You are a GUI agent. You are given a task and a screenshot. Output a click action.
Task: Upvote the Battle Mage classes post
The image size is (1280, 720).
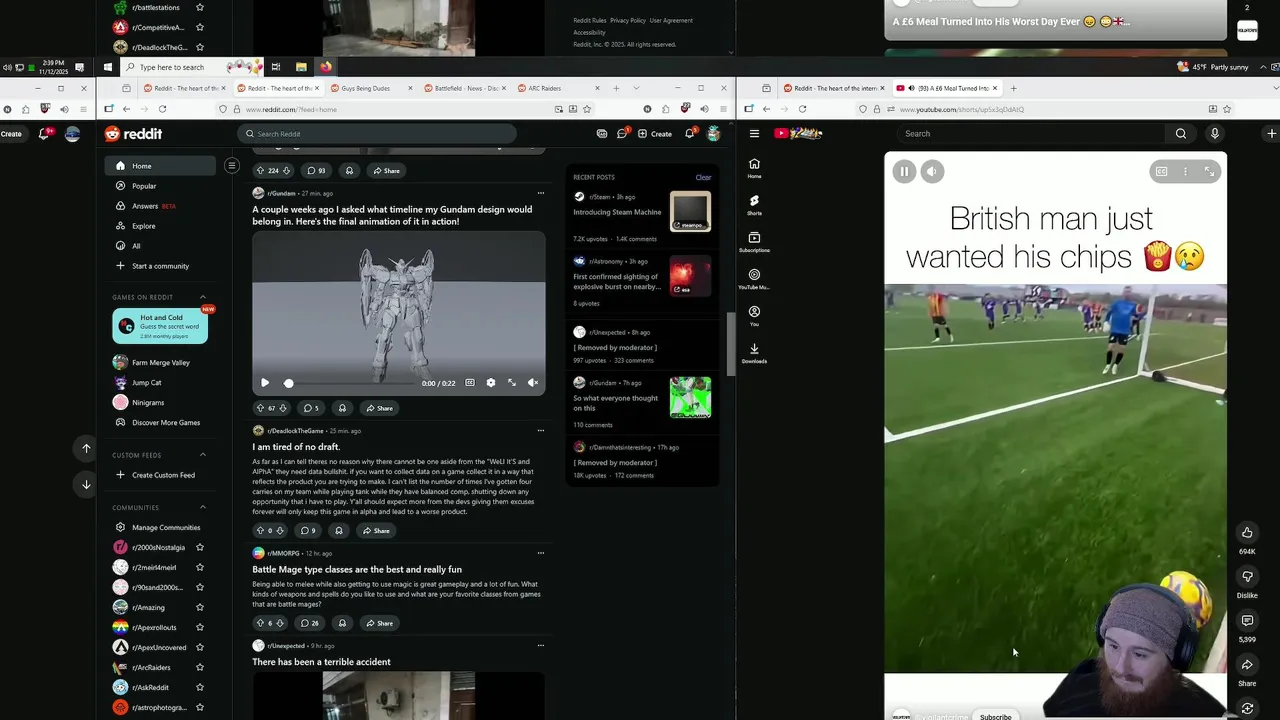[260, 623]
